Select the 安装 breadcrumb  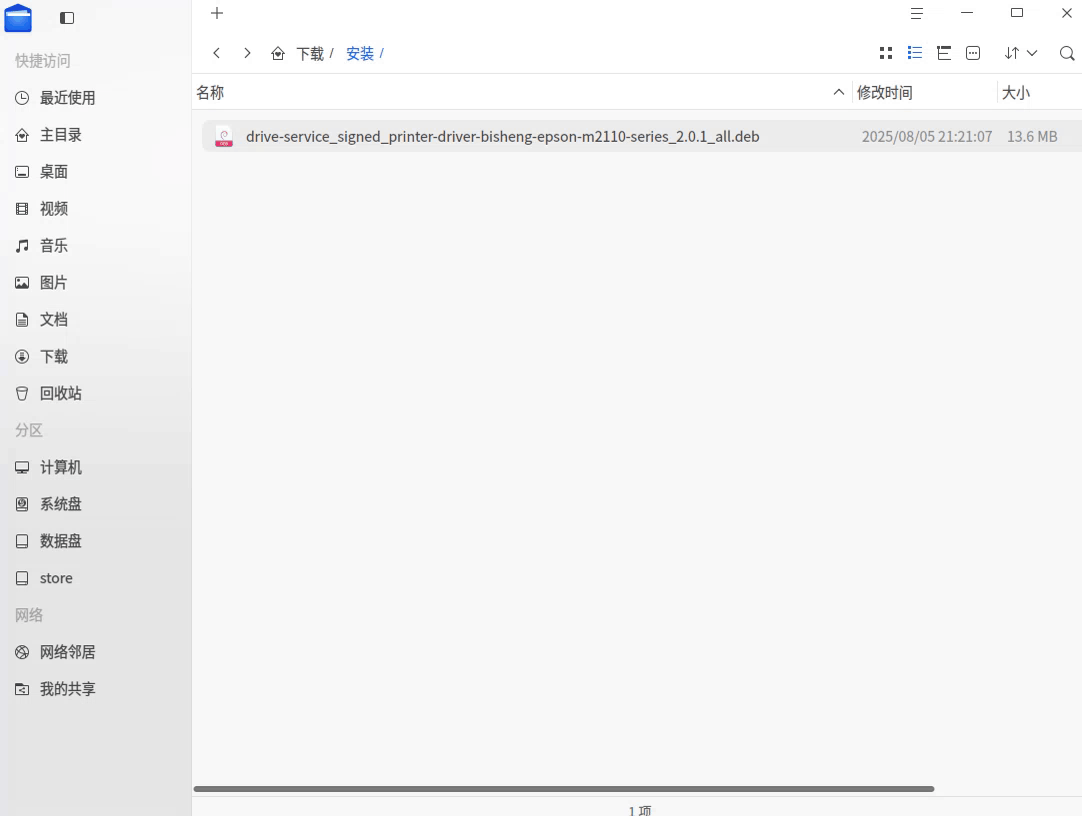pos(360,54)
